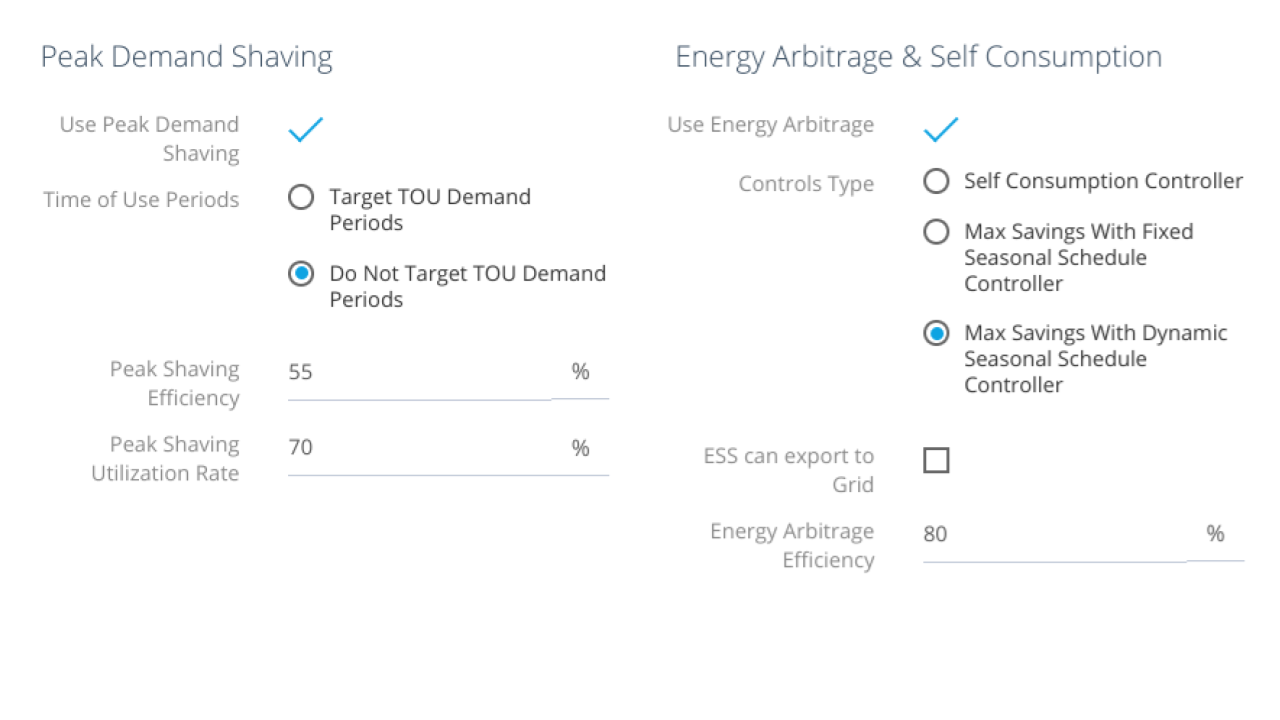Click percent unit beside Peak Shaving Utilization Rate
Viewport: 1280px width, 720px height.
coord(580,447)
